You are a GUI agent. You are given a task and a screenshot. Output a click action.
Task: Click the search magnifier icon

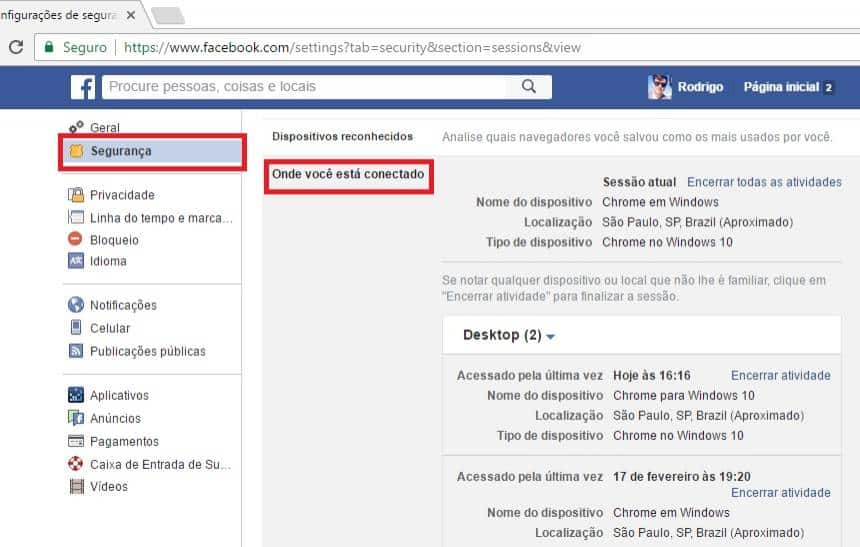[529, 86]
